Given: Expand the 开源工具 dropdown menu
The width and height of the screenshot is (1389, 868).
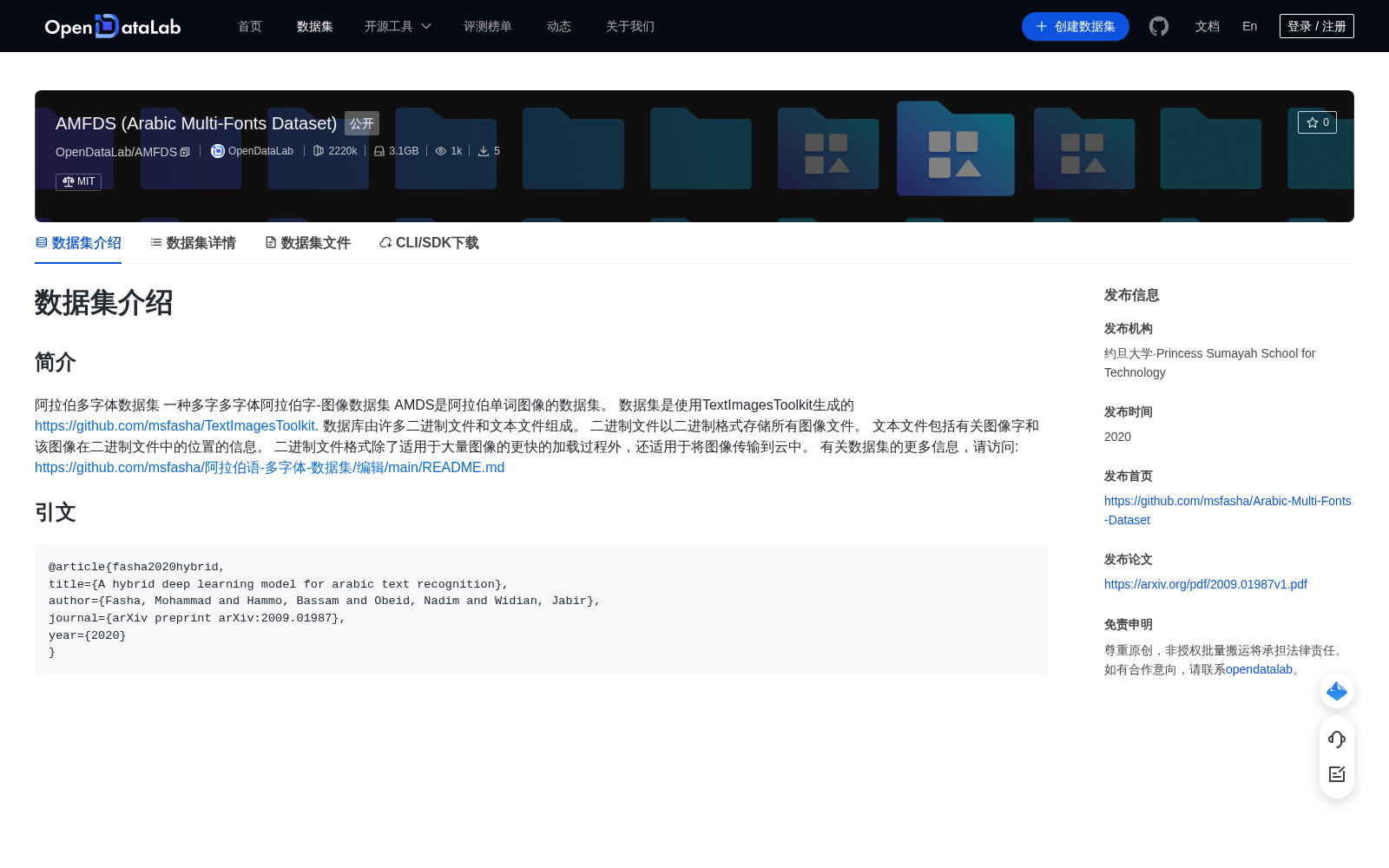Looking at the screenshot, I should 398,26.
